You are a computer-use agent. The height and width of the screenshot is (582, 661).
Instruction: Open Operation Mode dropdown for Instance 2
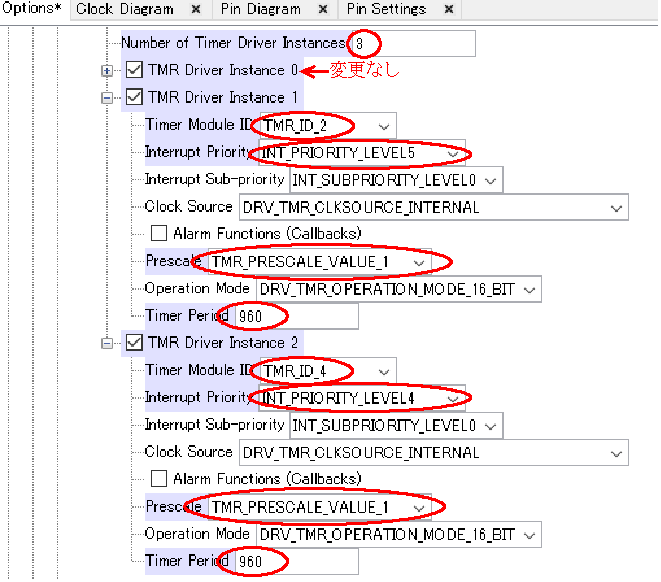tap(529, 535)
